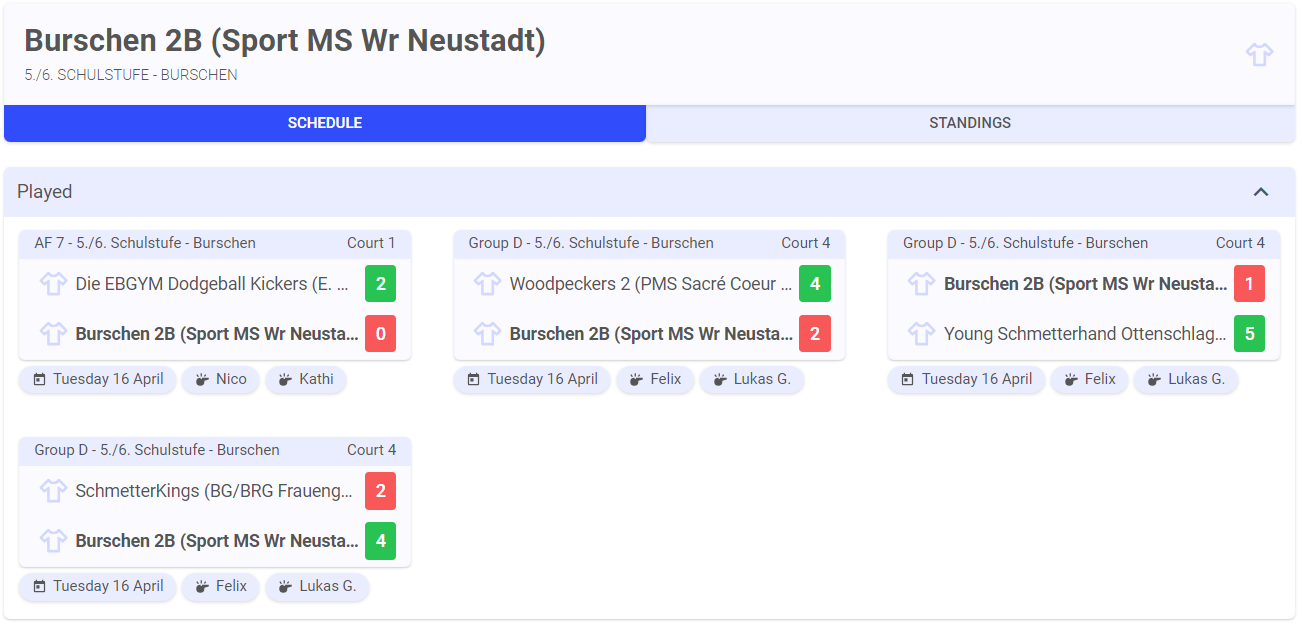
Task: Open Young Schmetterhand Ottenschlag team
Action: (1085, 334)
